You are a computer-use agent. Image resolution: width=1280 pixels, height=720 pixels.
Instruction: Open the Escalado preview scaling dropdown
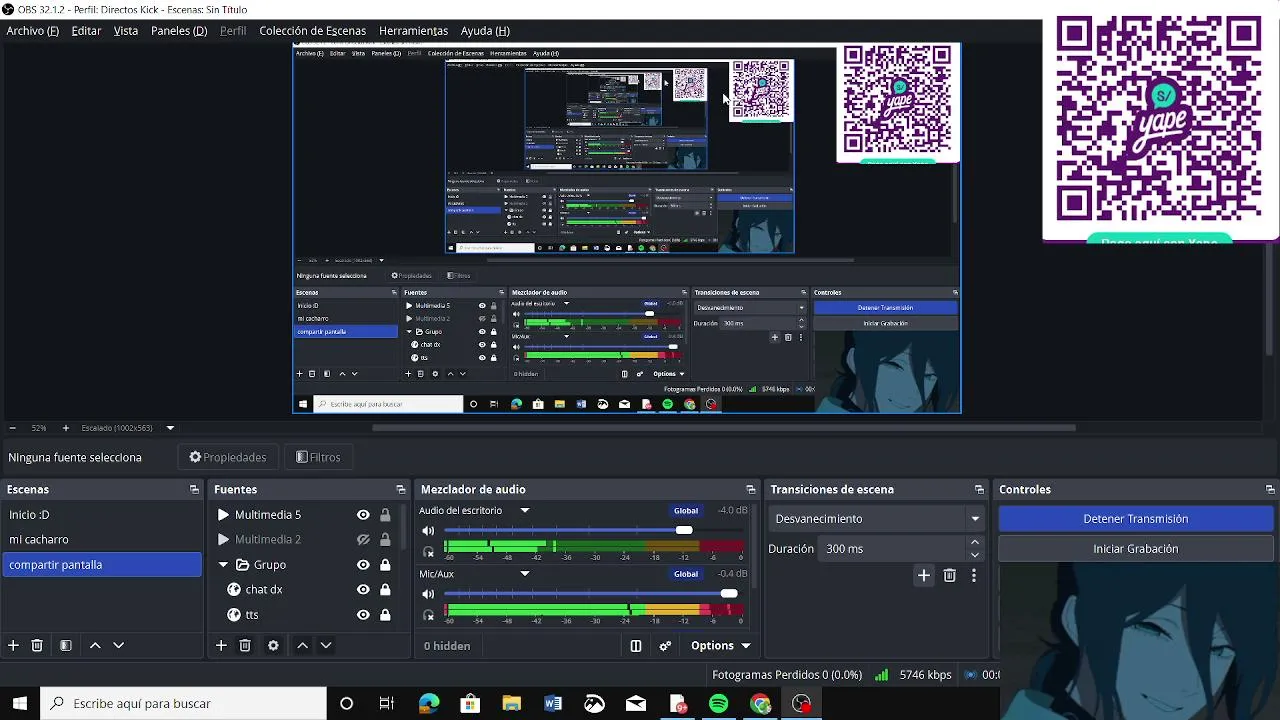[x=170, y=428]
